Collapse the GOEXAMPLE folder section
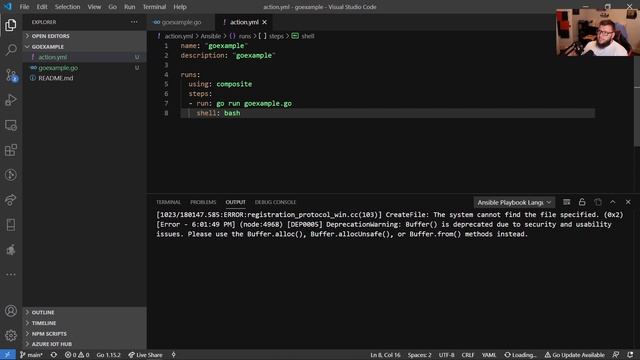Viewport: 640px width, 360px height. (84, 47)
